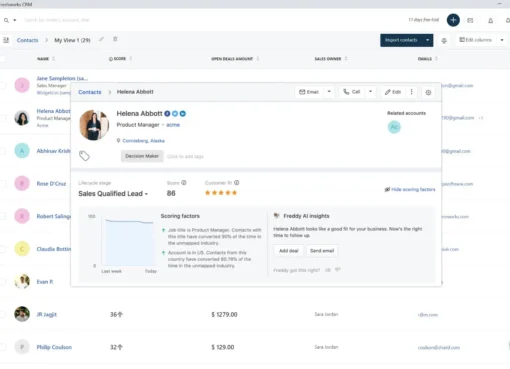Click the Email button in preview panel
Image resolution: width=510 pixels, height=369 pixels.
309,92
